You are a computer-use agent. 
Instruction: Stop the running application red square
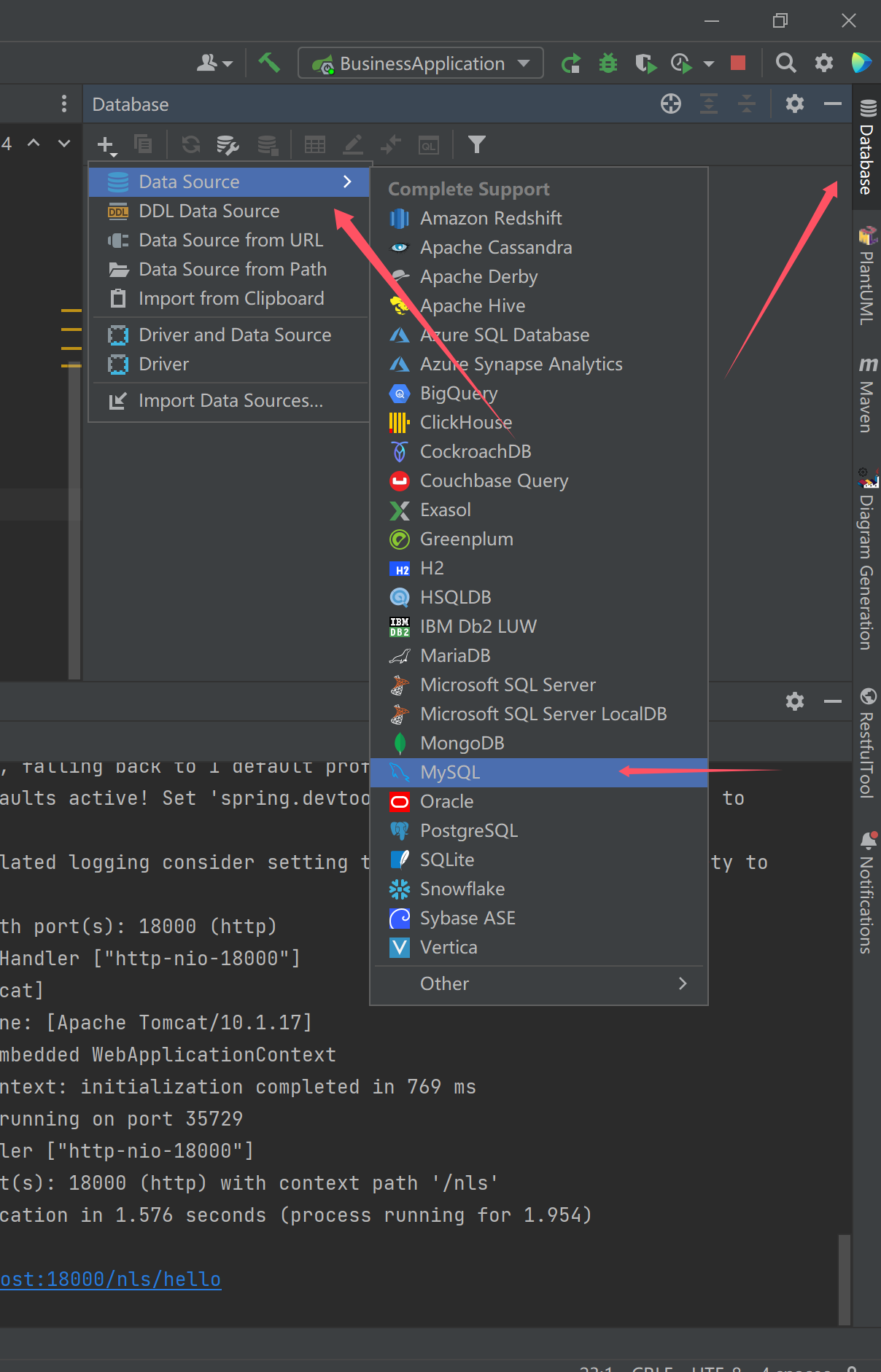click(x=738, y=63)
